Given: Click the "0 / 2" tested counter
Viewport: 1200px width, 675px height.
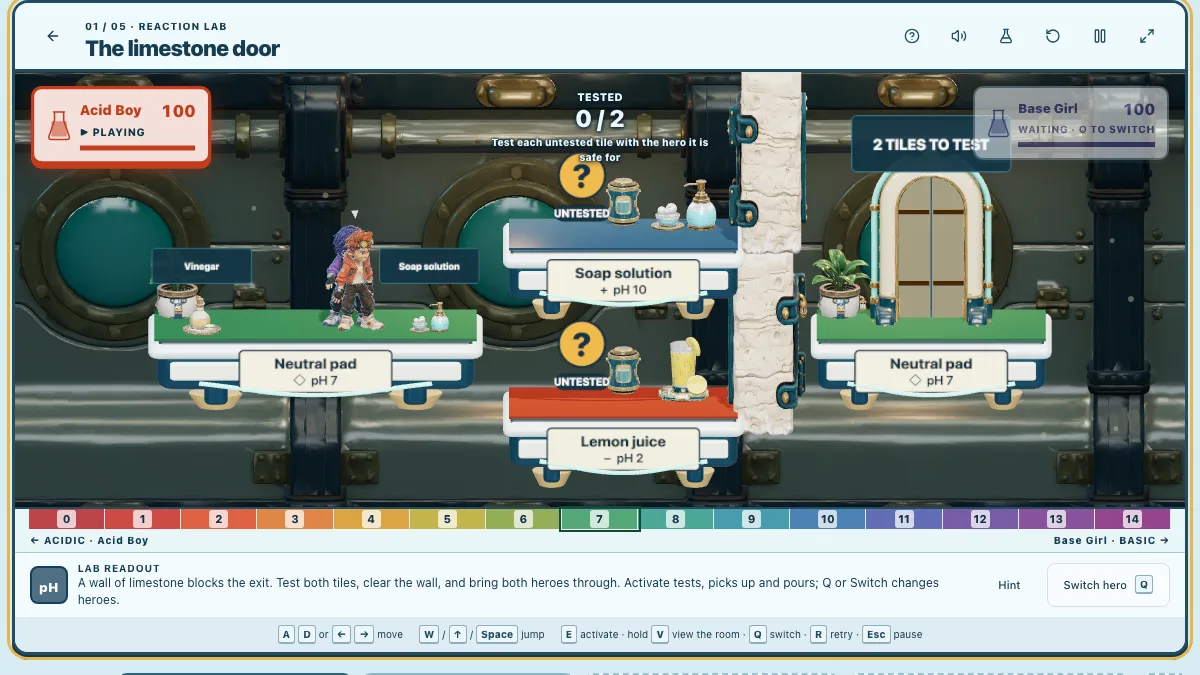Looking at the screenshot, I should click(x=600, y=119).
